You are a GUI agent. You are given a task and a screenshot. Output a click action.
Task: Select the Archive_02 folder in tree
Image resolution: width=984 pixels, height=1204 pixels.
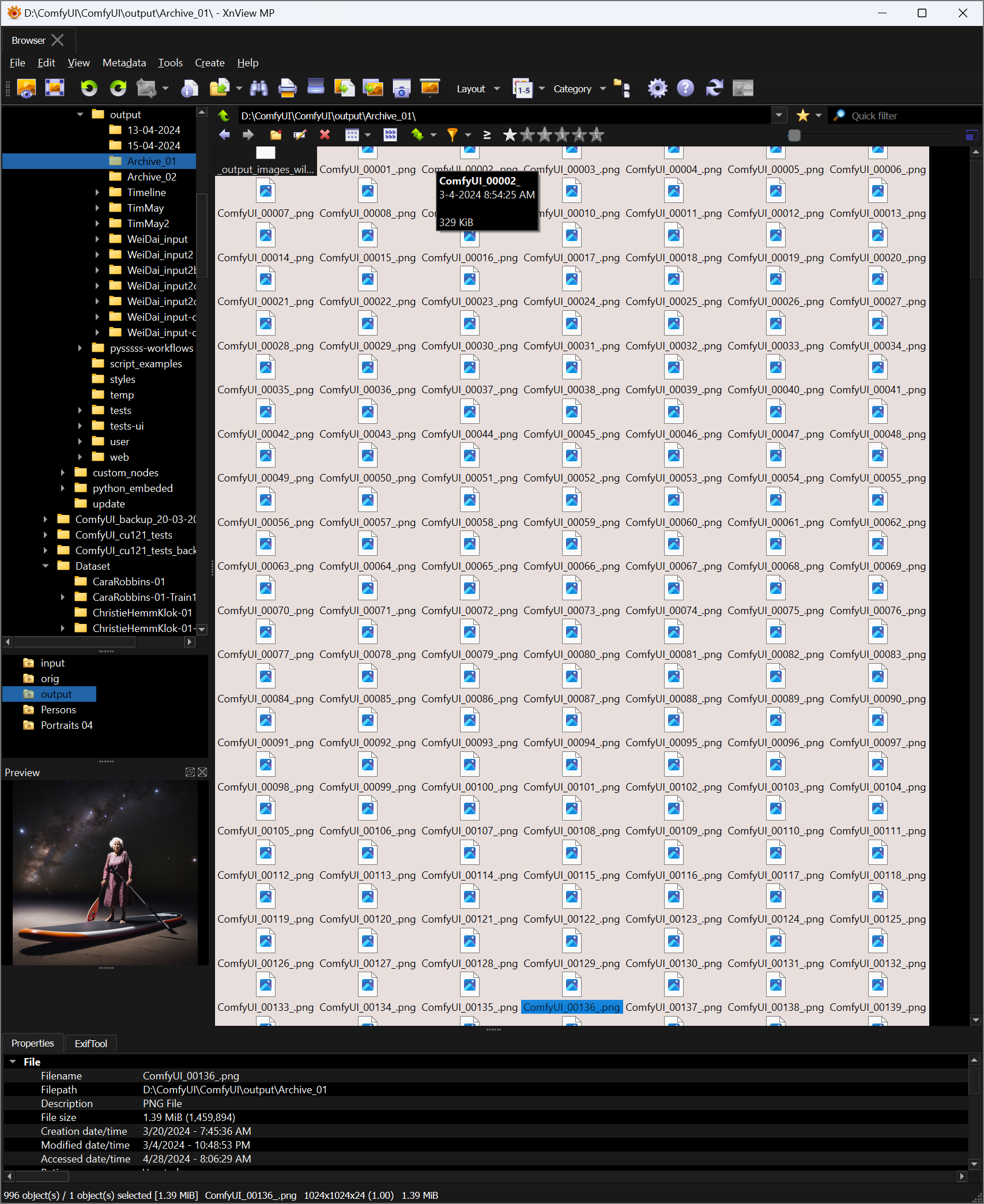[152, 177]
